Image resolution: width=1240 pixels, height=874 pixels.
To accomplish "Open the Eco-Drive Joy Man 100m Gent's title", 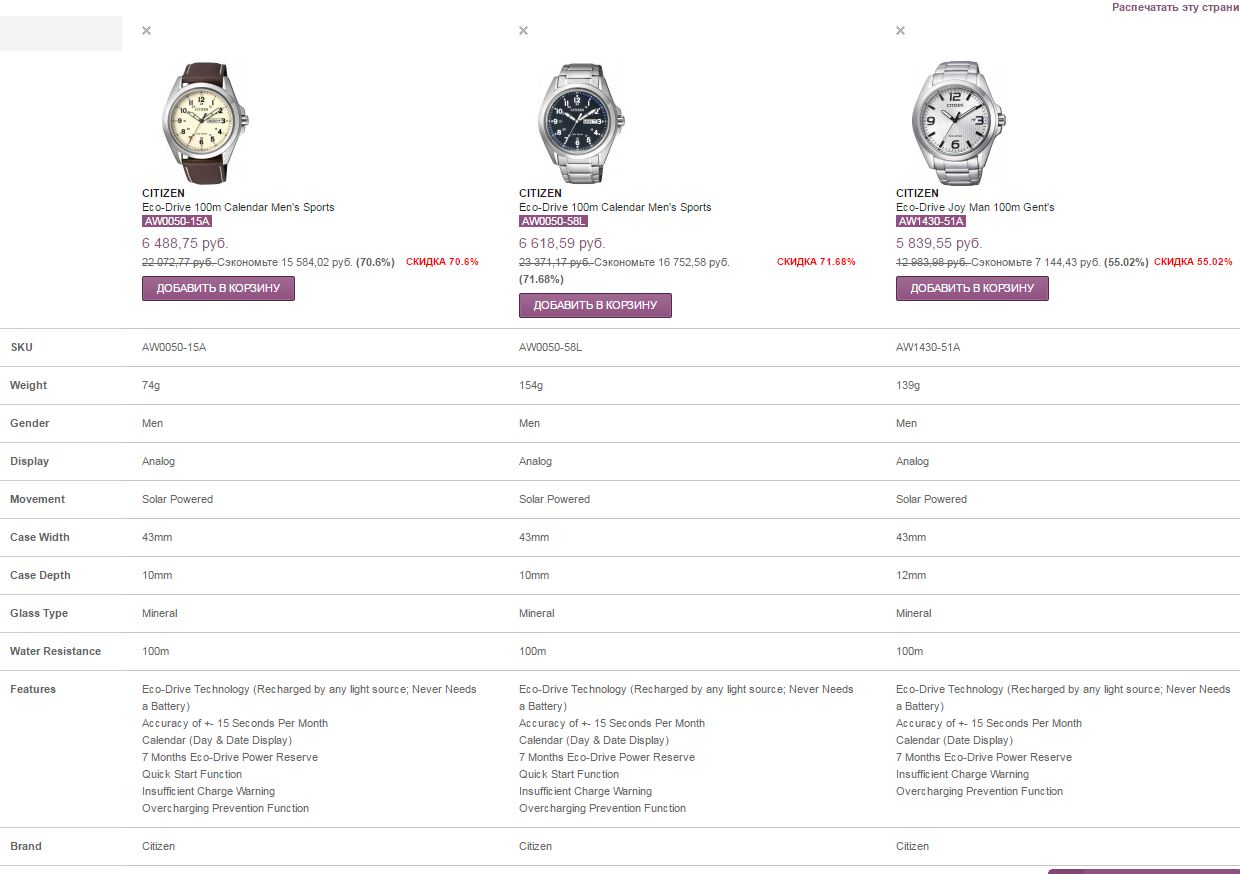I will (975, 207).
